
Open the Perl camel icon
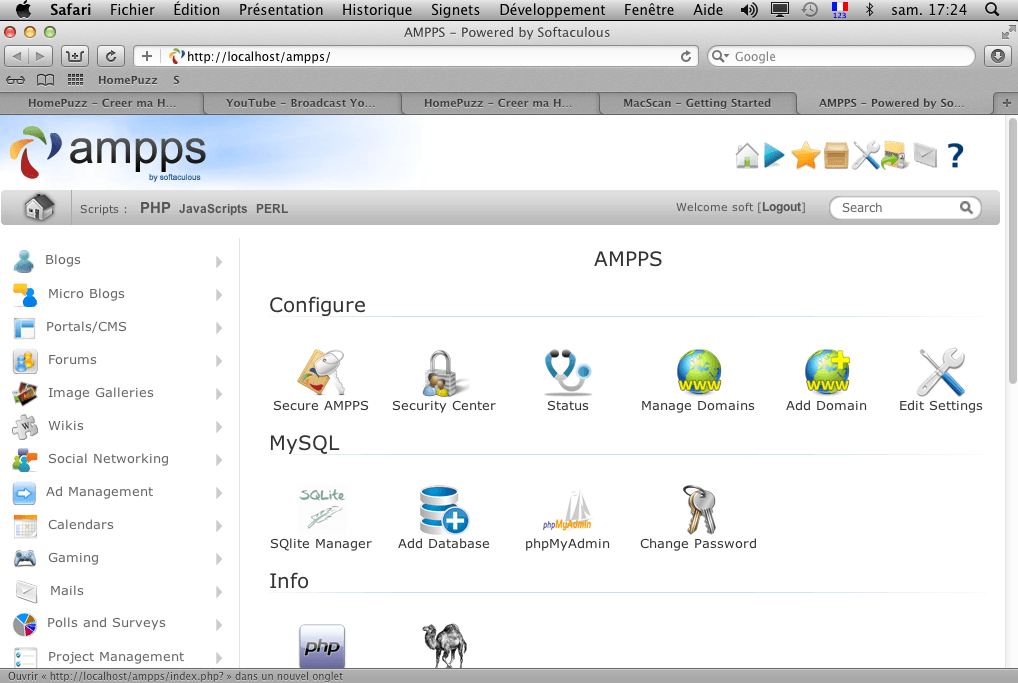pyautogui.click(x=444, y=646)
